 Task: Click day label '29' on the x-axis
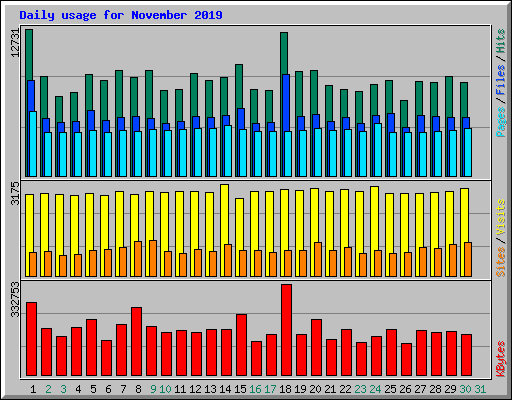450,389
